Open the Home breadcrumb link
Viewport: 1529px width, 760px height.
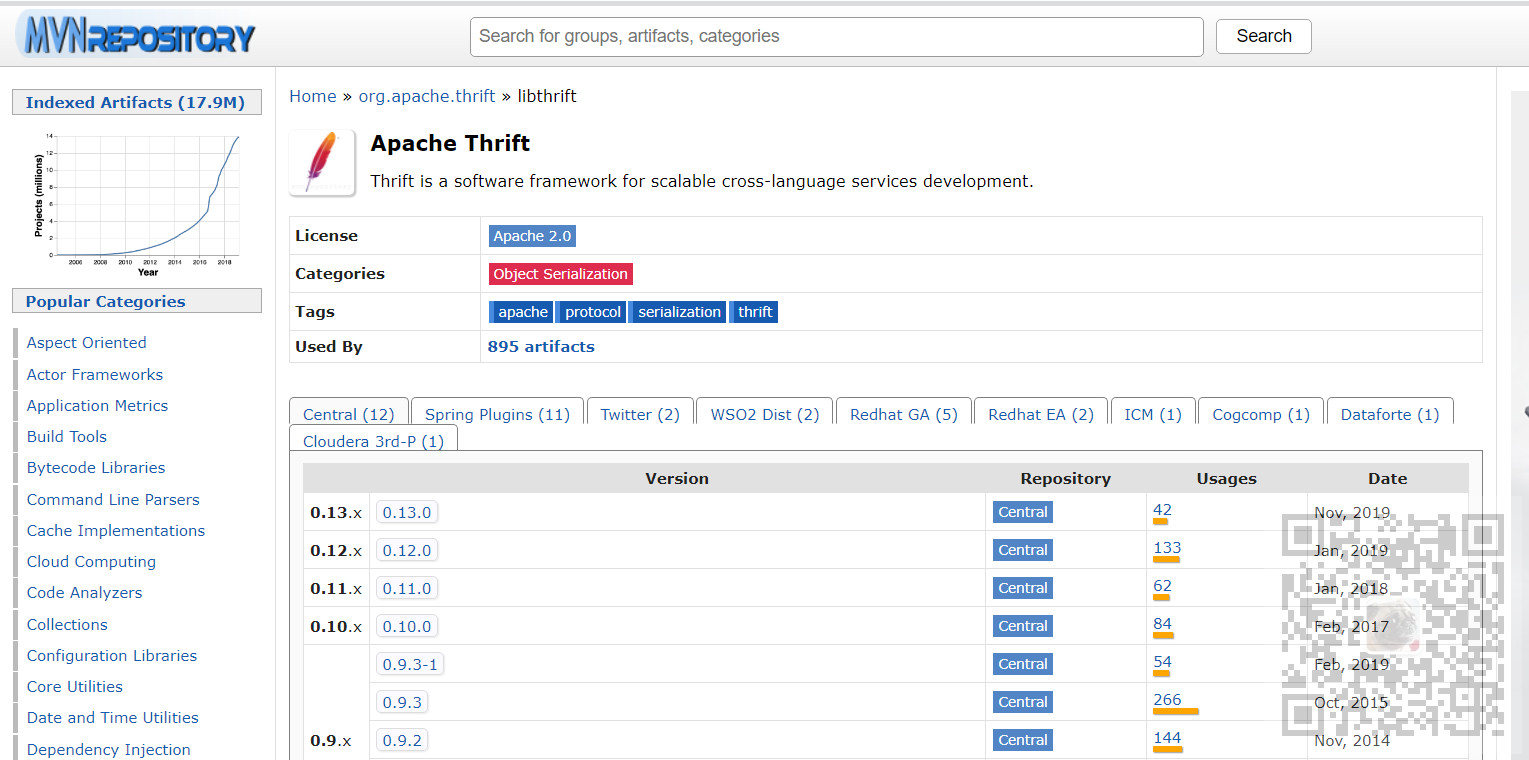(313, 96)
